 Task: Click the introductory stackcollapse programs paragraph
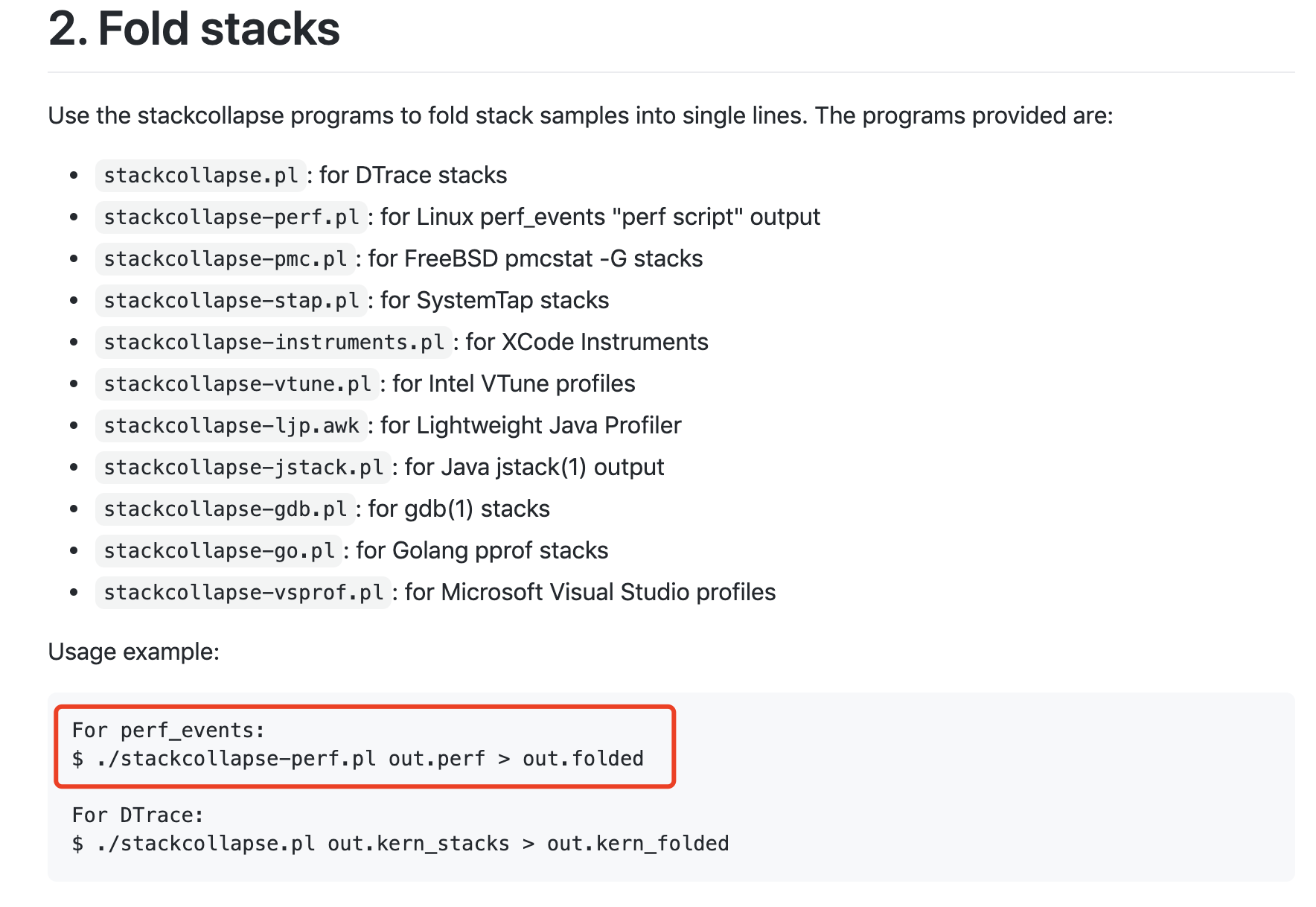tap(581, 115)
